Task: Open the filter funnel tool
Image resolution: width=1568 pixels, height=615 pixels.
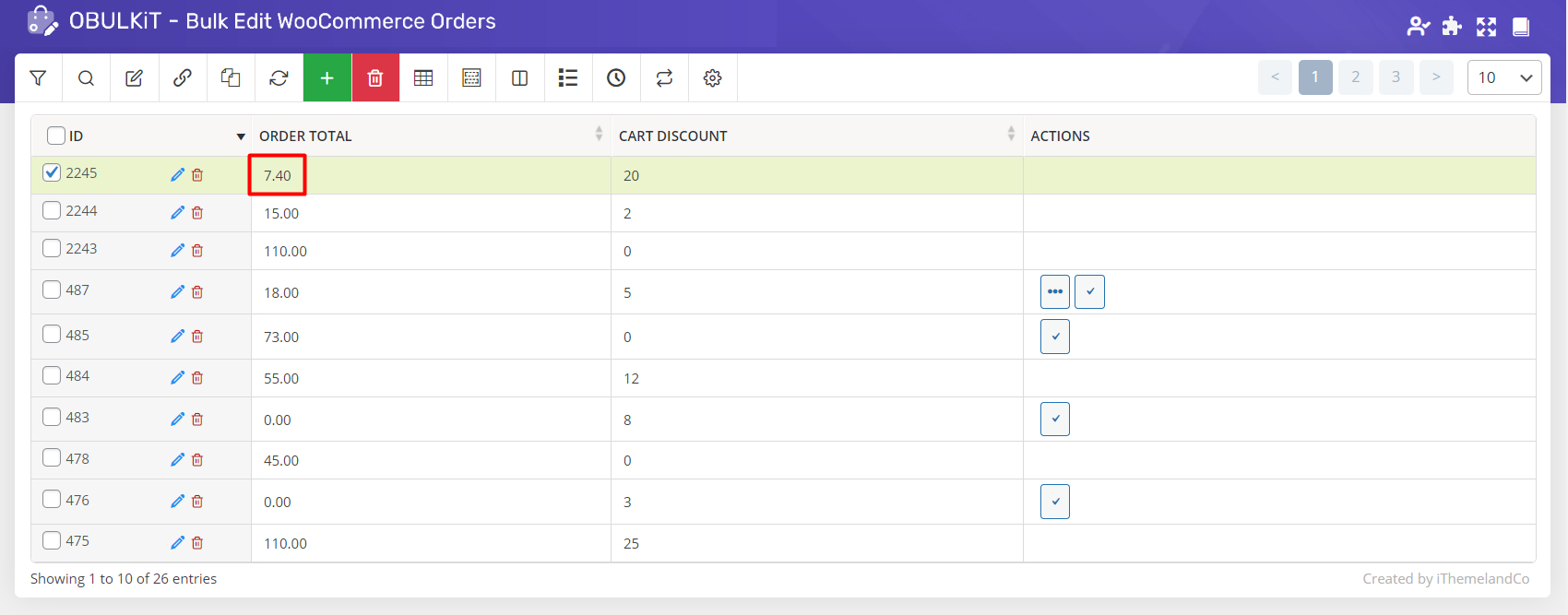Action: [x=38, y=78]
